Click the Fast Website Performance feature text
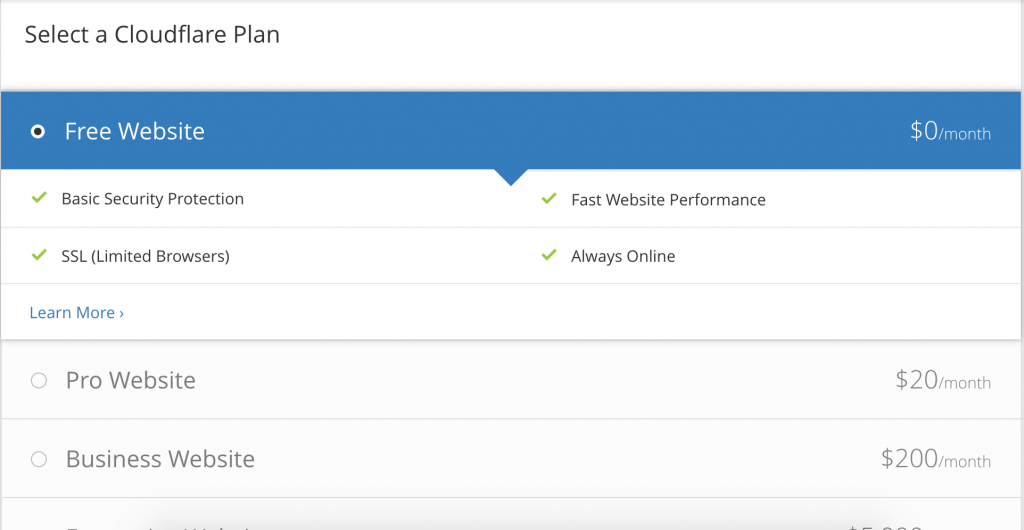This screenshot has height=530, width=1024. tap(668, 199)
